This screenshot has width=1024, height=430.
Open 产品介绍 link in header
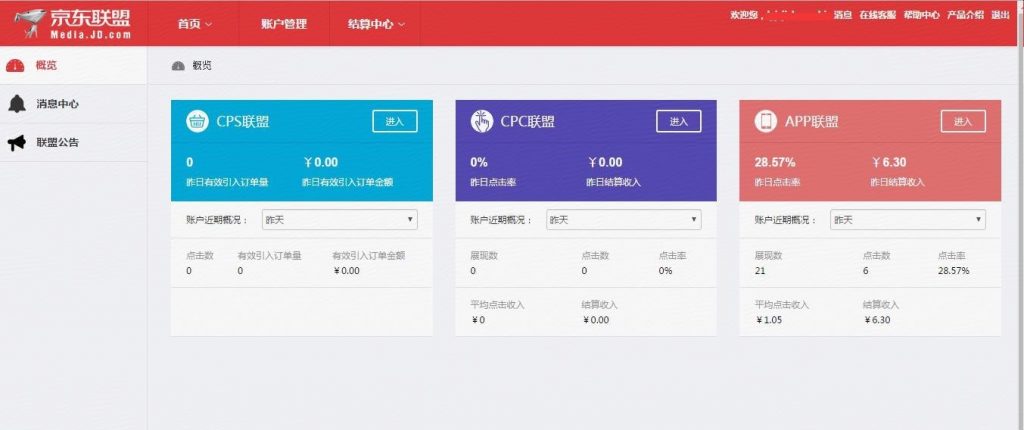965,15
